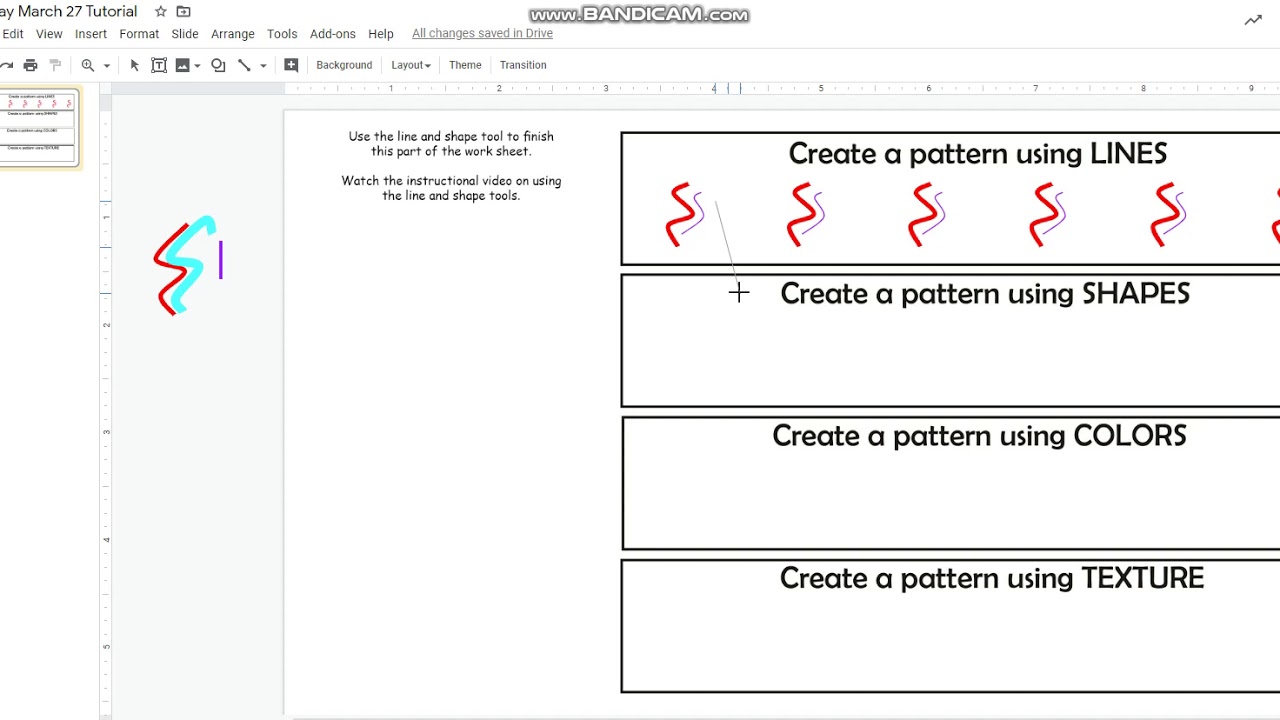Click the Transition button

(523, 65)
